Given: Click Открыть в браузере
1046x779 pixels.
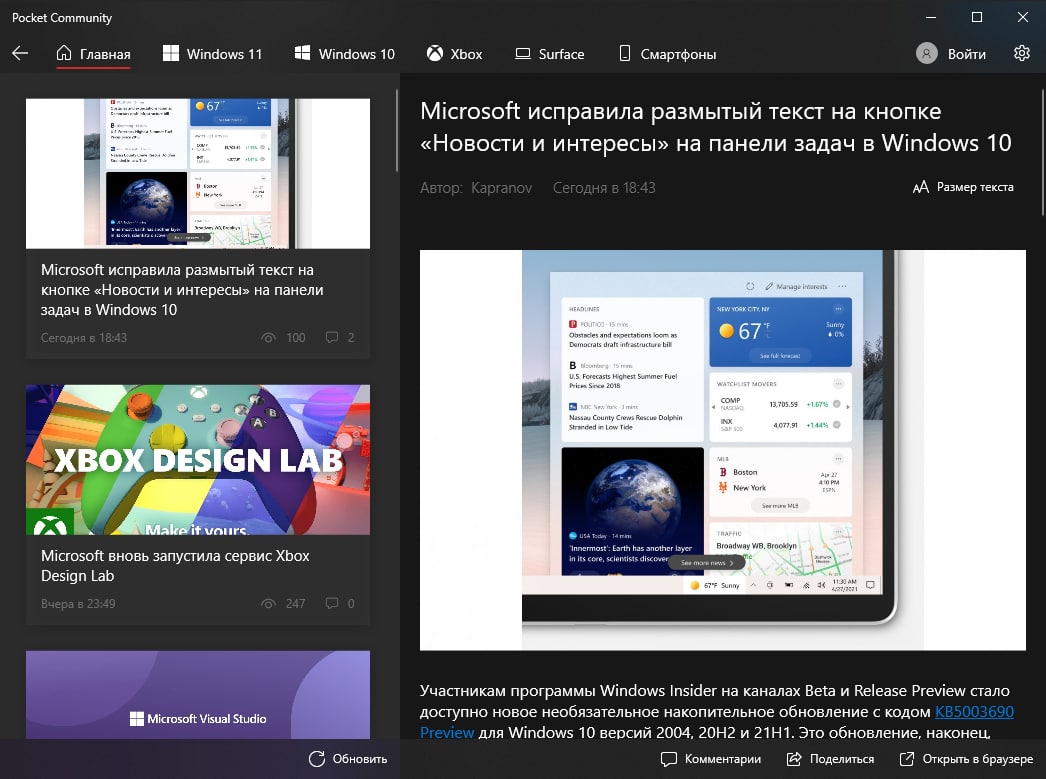Looking at the screenshot, I should click(966, 759).
